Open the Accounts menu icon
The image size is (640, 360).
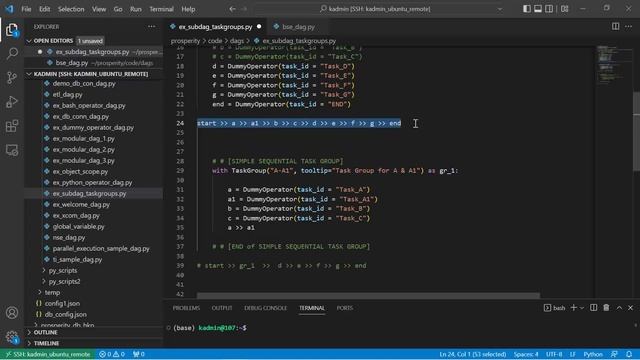12,313
